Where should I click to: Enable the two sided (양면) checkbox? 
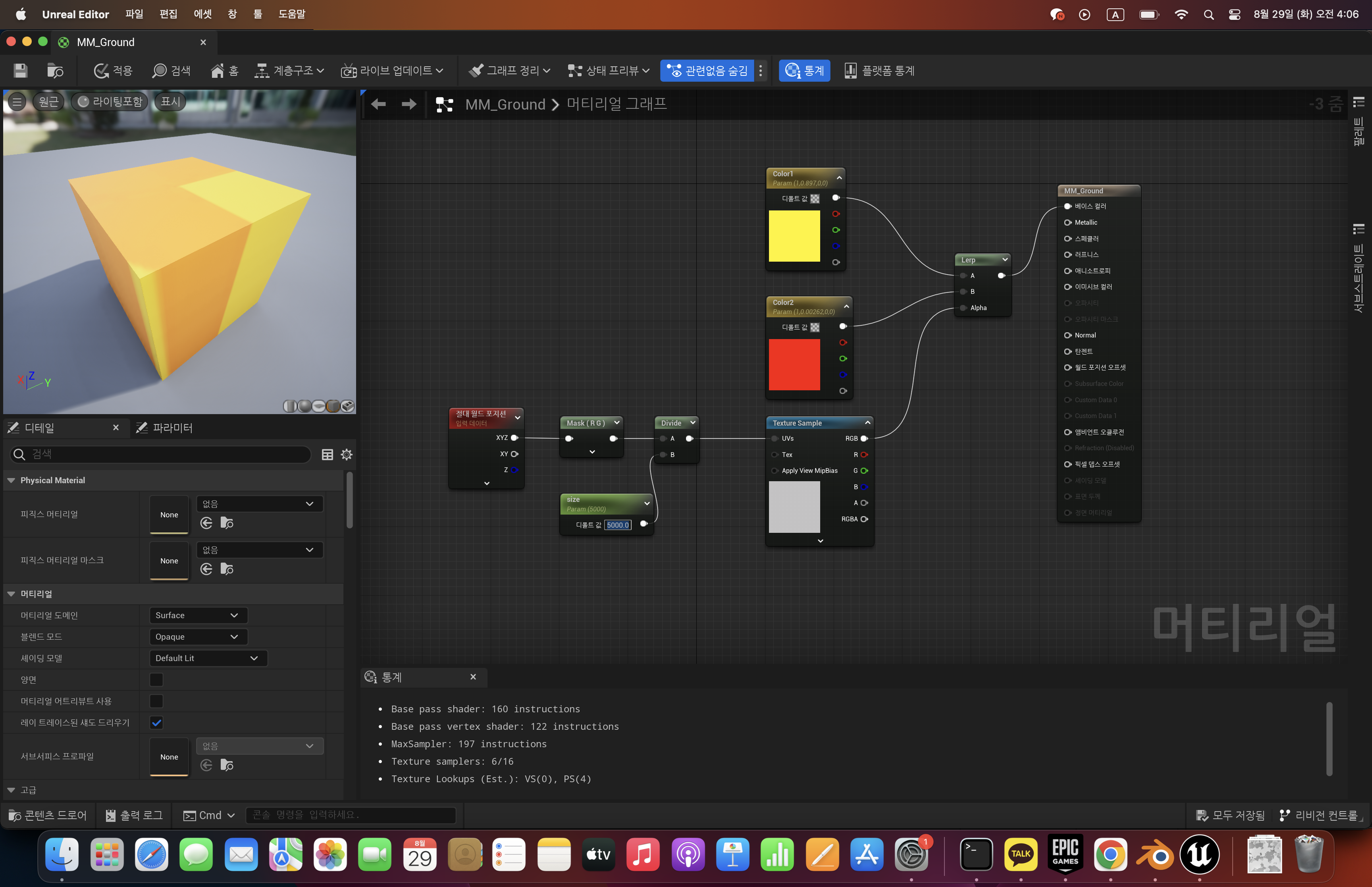[156, 680]
